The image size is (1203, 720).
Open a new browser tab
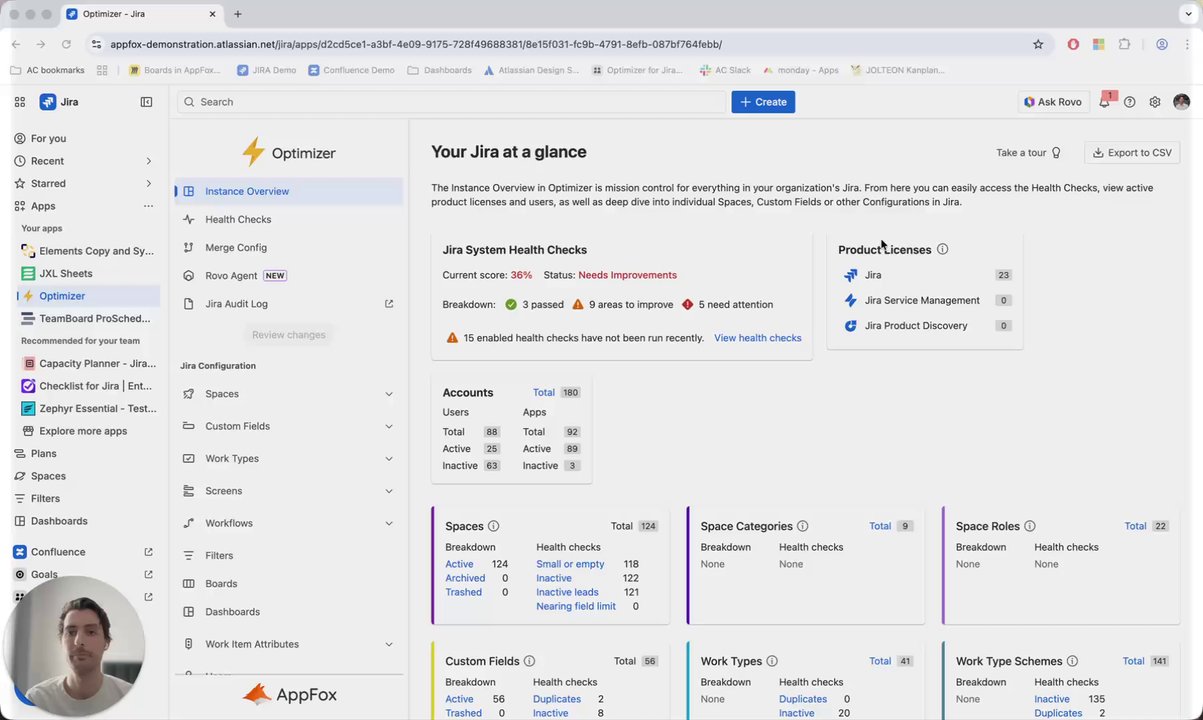pos(237,14)
